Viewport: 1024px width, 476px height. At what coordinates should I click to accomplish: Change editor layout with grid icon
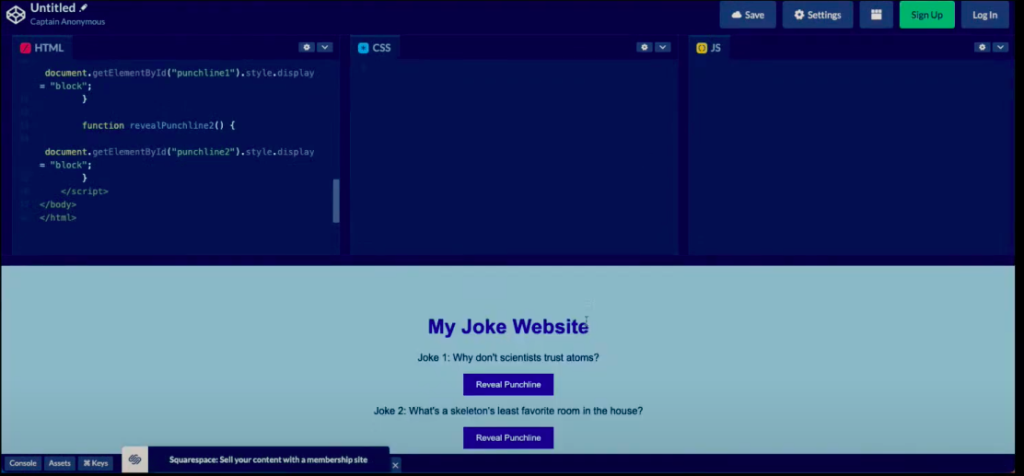(876, 15)
